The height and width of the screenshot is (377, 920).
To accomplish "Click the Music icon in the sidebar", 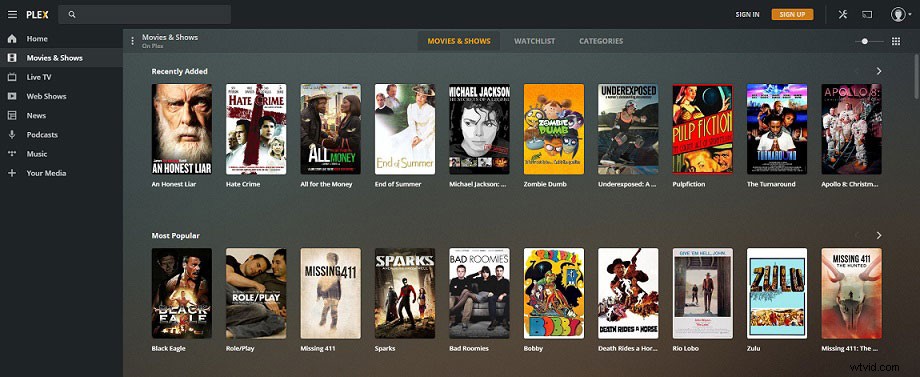I will click(12, 154).
